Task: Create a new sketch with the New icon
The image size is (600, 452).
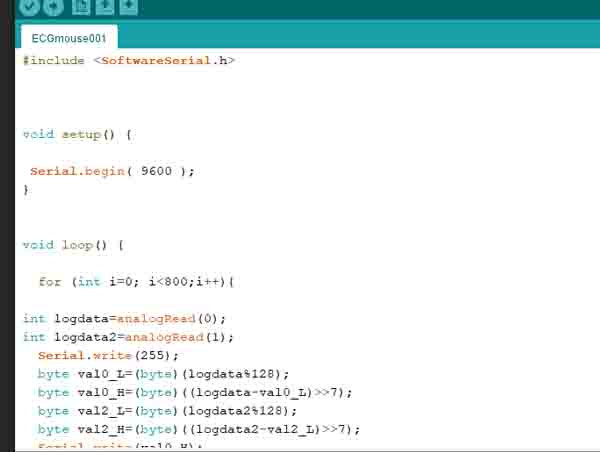Action: click(x=82, y=6)
